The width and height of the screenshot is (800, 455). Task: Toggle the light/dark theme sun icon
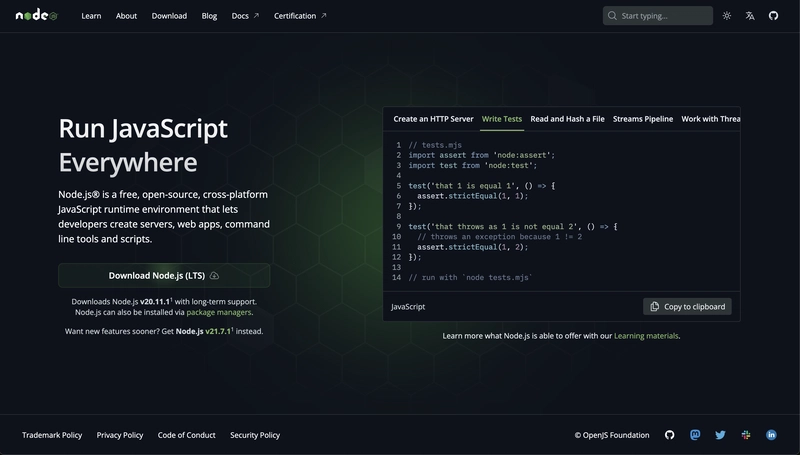(x=727, y=16)
